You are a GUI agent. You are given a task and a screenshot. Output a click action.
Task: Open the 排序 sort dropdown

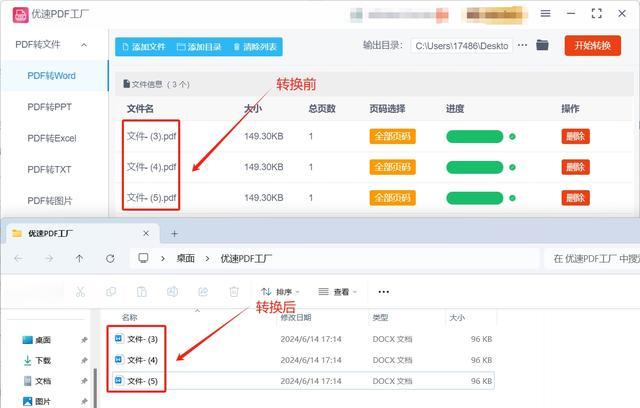coord(280,292)
